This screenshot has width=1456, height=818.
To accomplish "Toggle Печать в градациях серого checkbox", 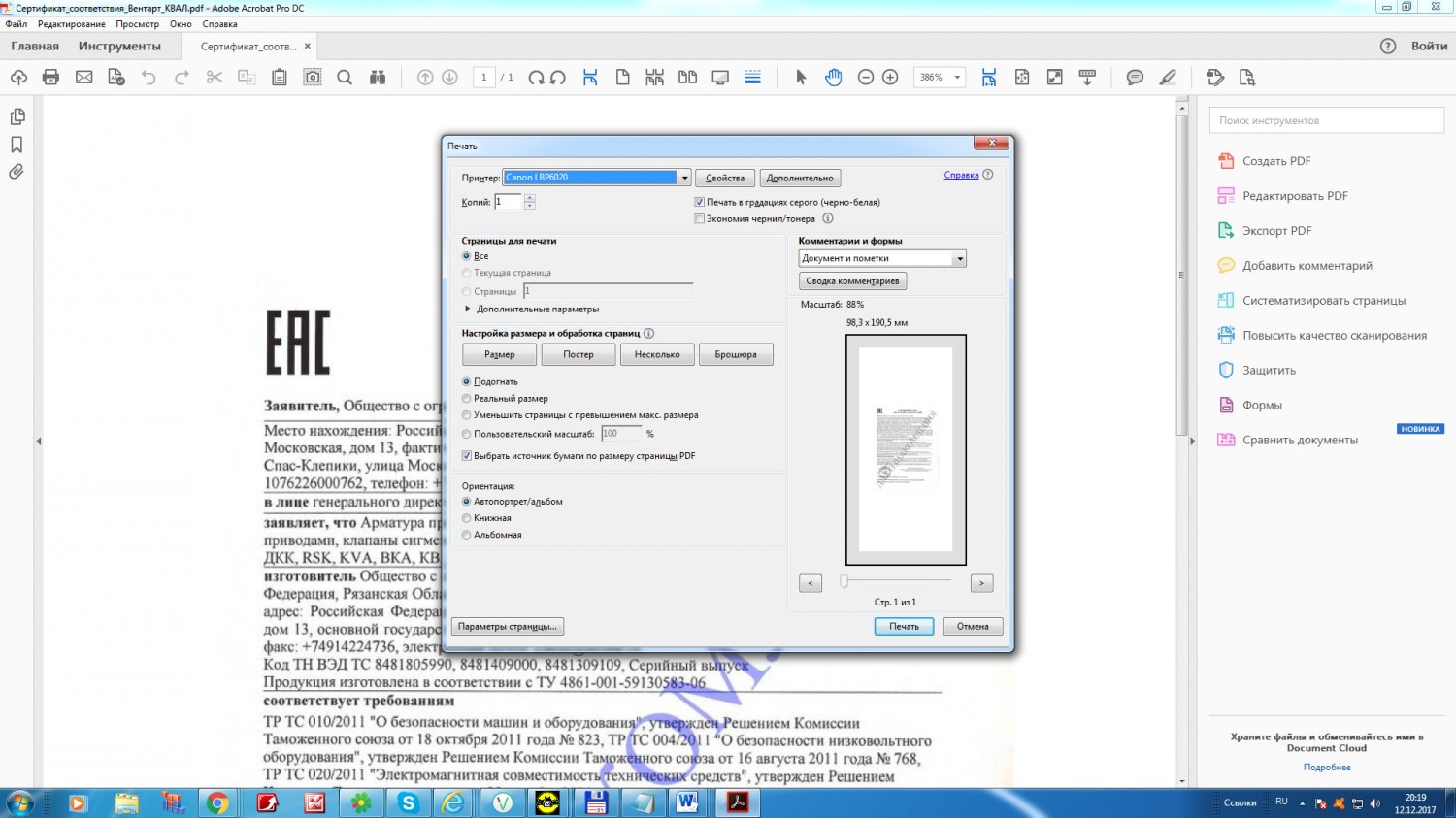I will coord(699,202).
